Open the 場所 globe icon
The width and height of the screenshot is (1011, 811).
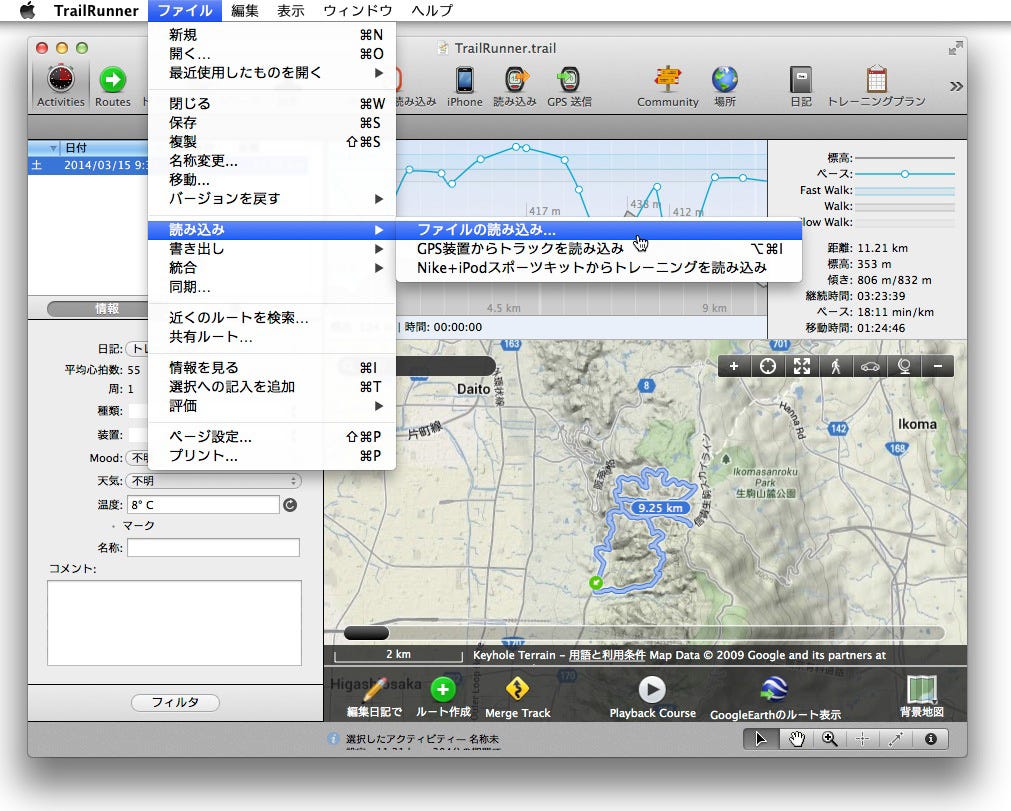click(725, 80)
